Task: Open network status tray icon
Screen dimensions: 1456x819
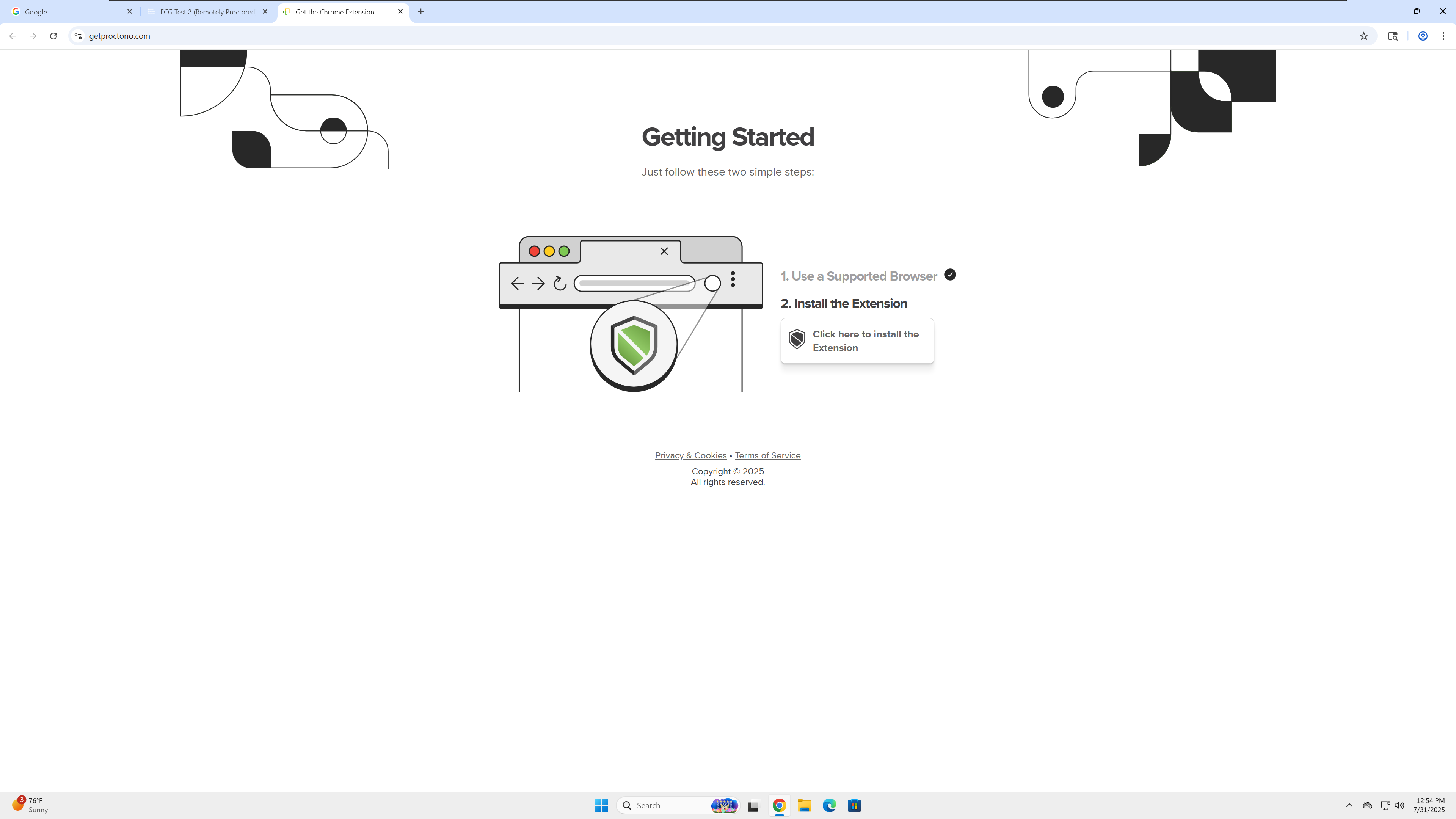Action: (1385, 805)
